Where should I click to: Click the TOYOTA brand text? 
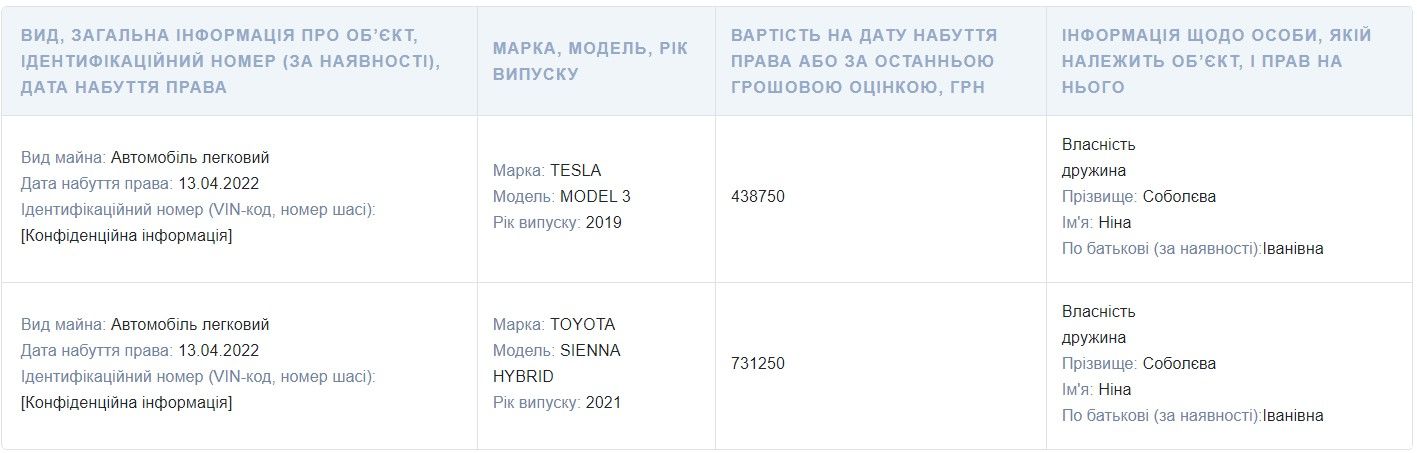point(583,324)
